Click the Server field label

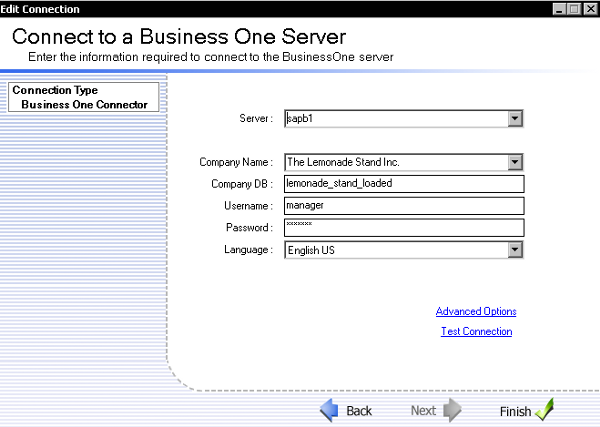pos(256,118)
